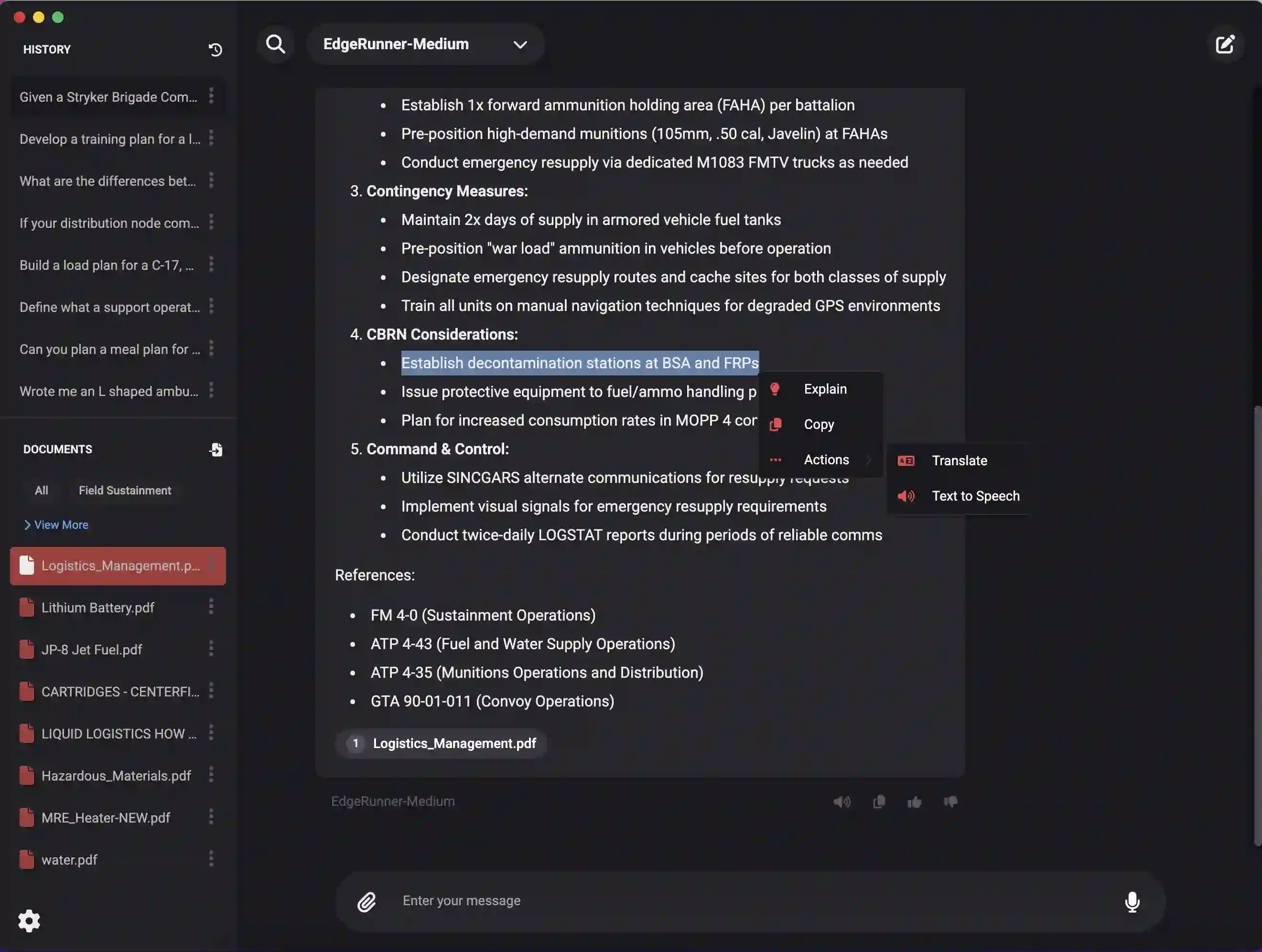The image size is (1262, 952).
Task: Give thumbs down to the response
Action: pyautogui.click(x=950, y=802)
